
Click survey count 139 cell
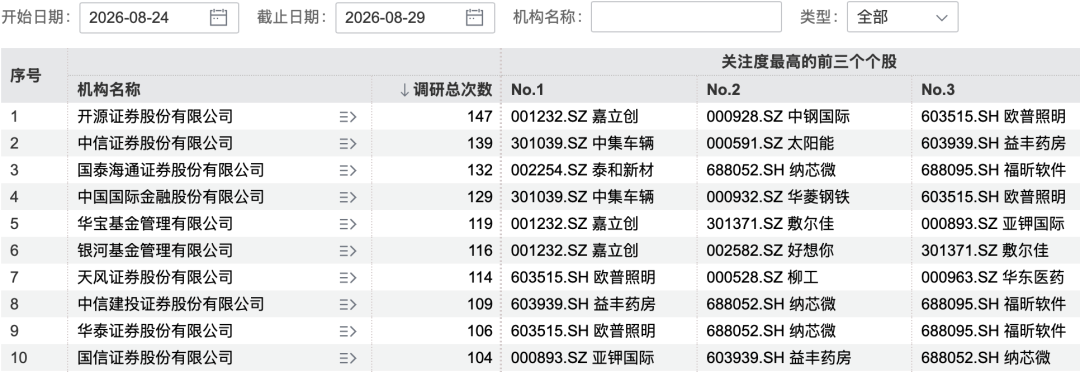480,143
